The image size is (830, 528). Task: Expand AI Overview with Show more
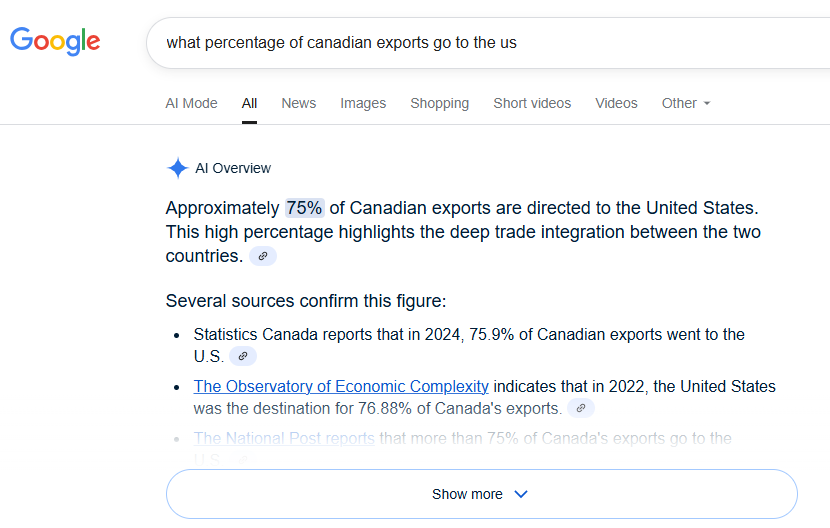482,494
